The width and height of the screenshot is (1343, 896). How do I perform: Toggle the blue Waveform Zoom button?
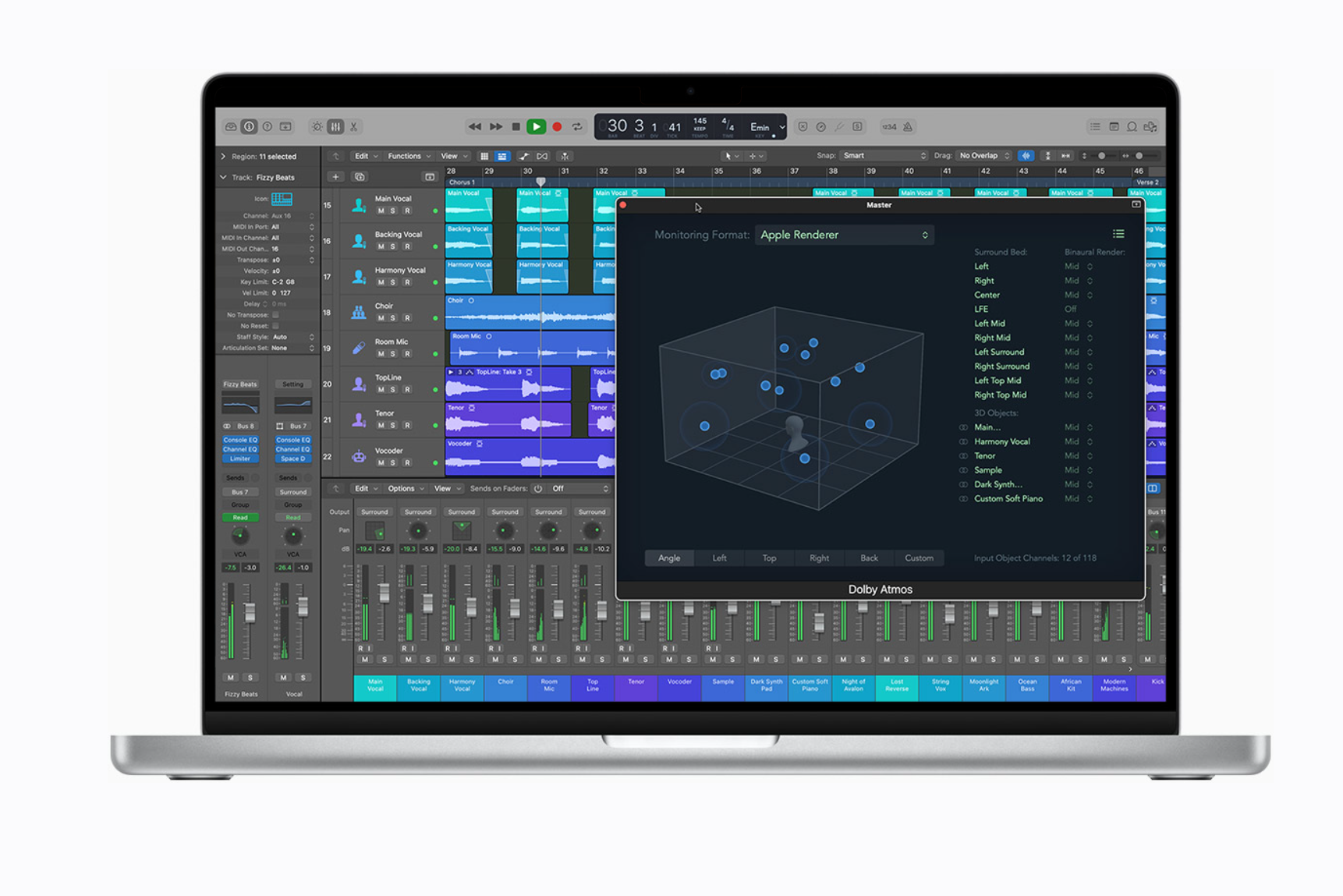click(x=1026, y=156)
